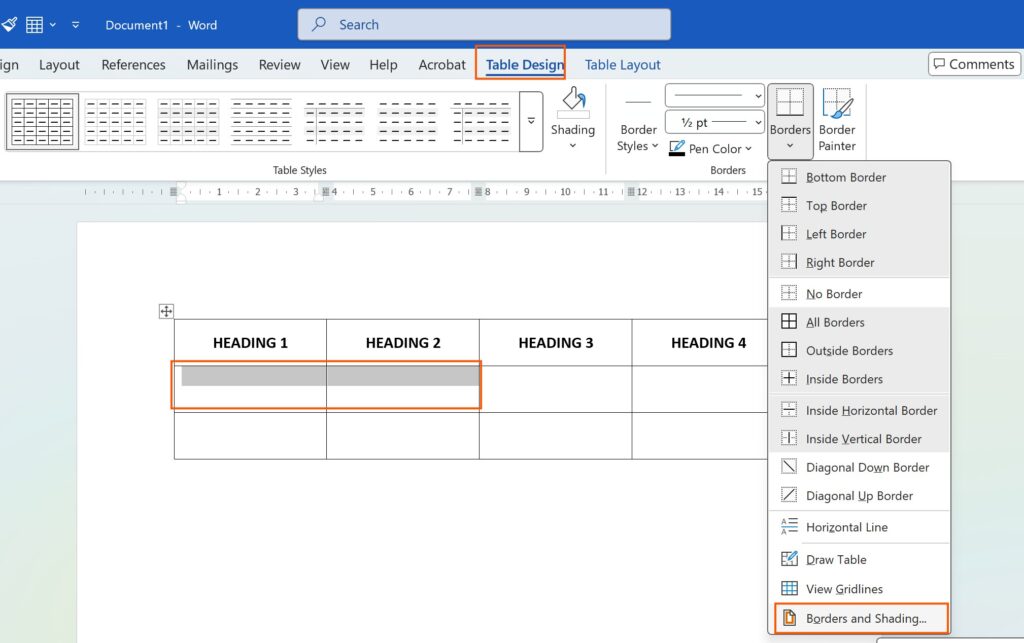Image resolution: width=1024 pixels, height=643 pixels.
Task: Open the References ribbon tab
Action: pos(133,65)
